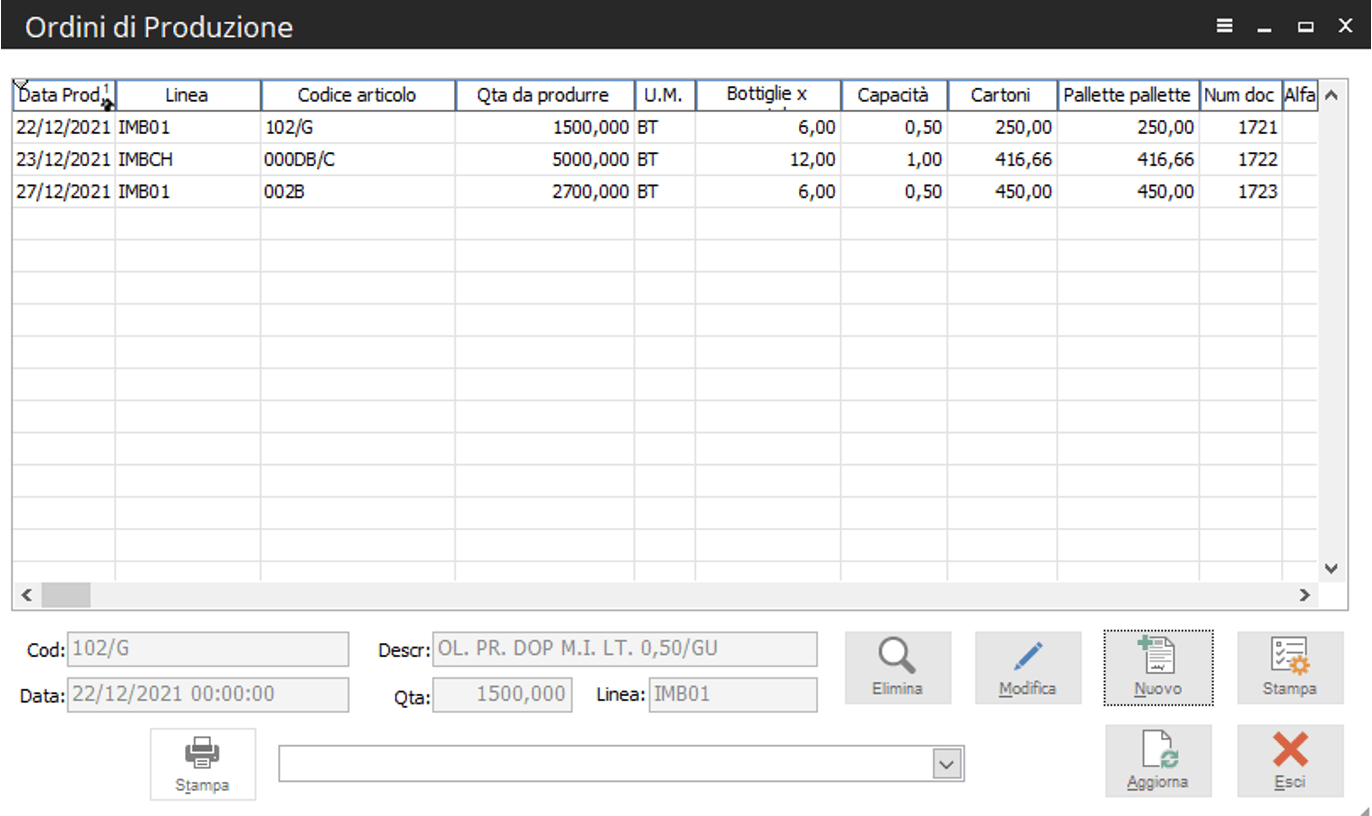Open the report dropdown beside Stampa

[946, 764]
